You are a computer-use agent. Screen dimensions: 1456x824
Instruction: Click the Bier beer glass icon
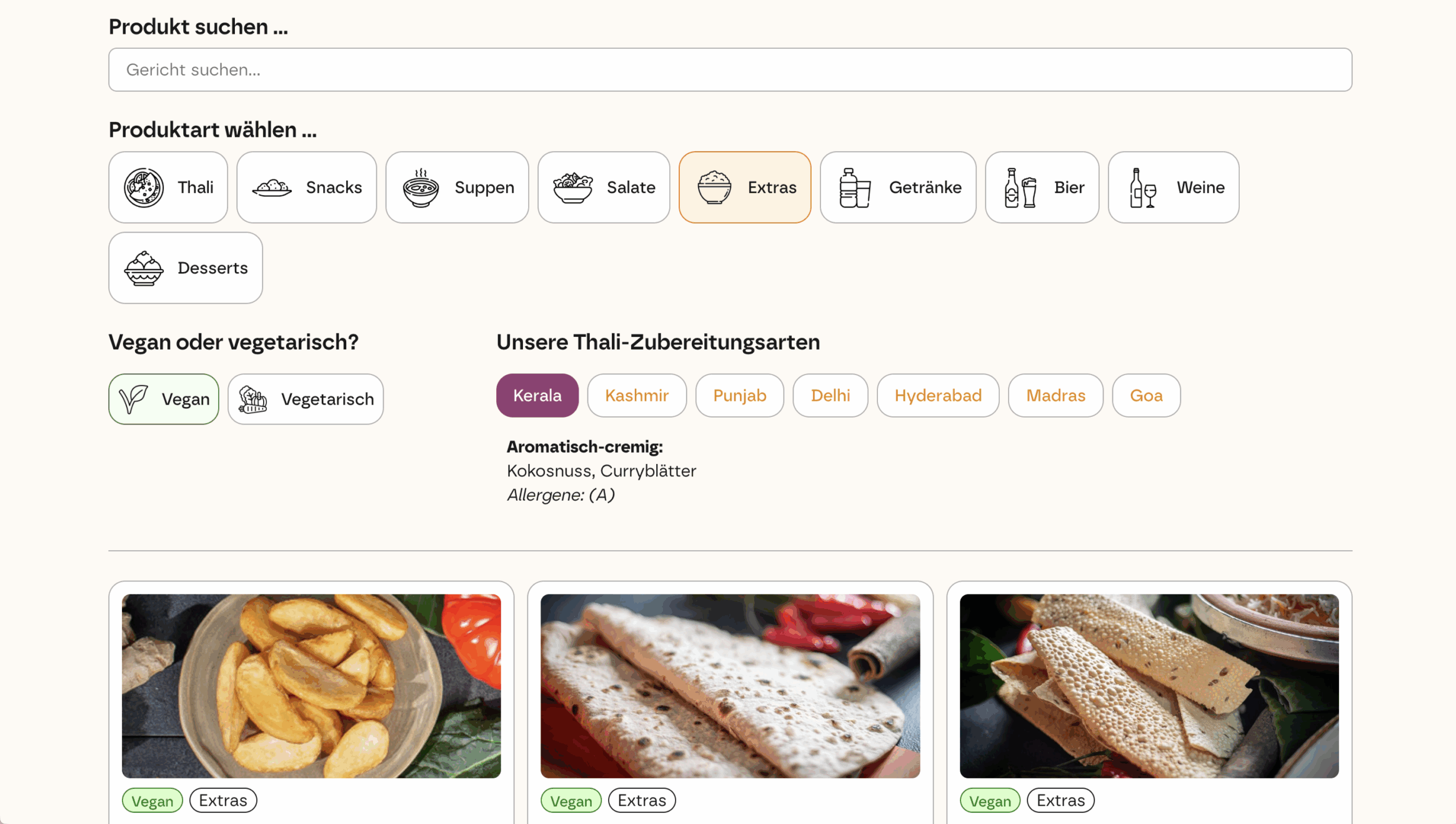click(x=1021, y=187)
